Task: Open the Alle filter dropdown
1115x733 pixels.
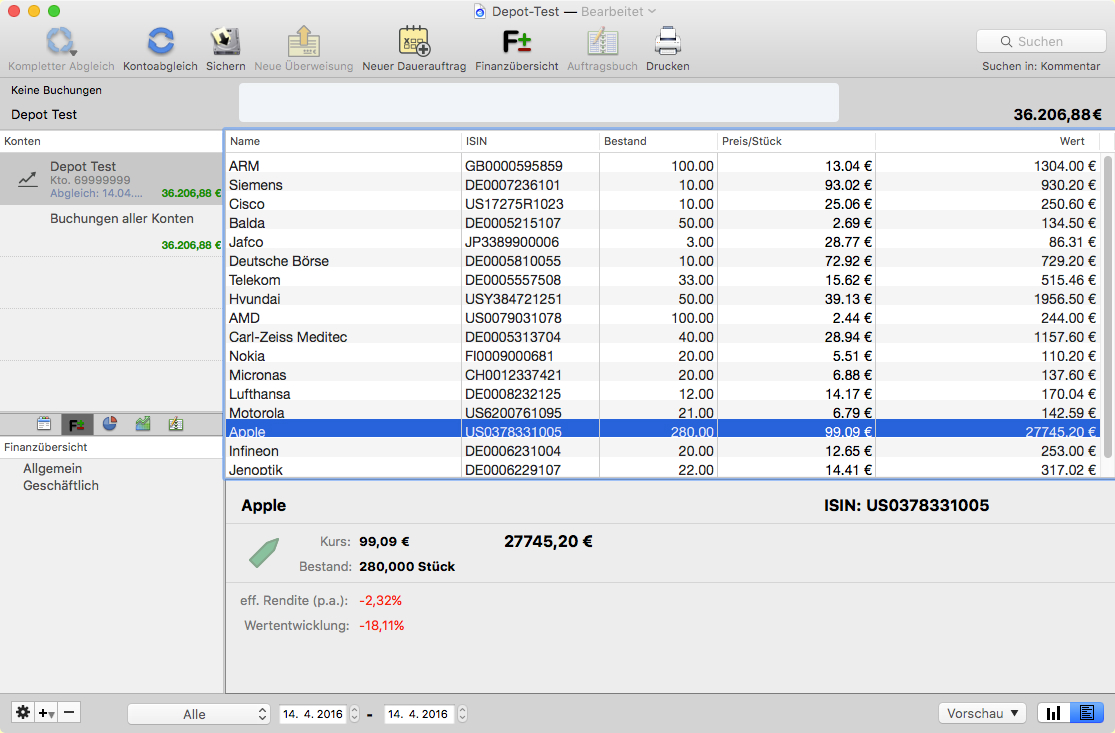Action: click(x=199, y=714)
